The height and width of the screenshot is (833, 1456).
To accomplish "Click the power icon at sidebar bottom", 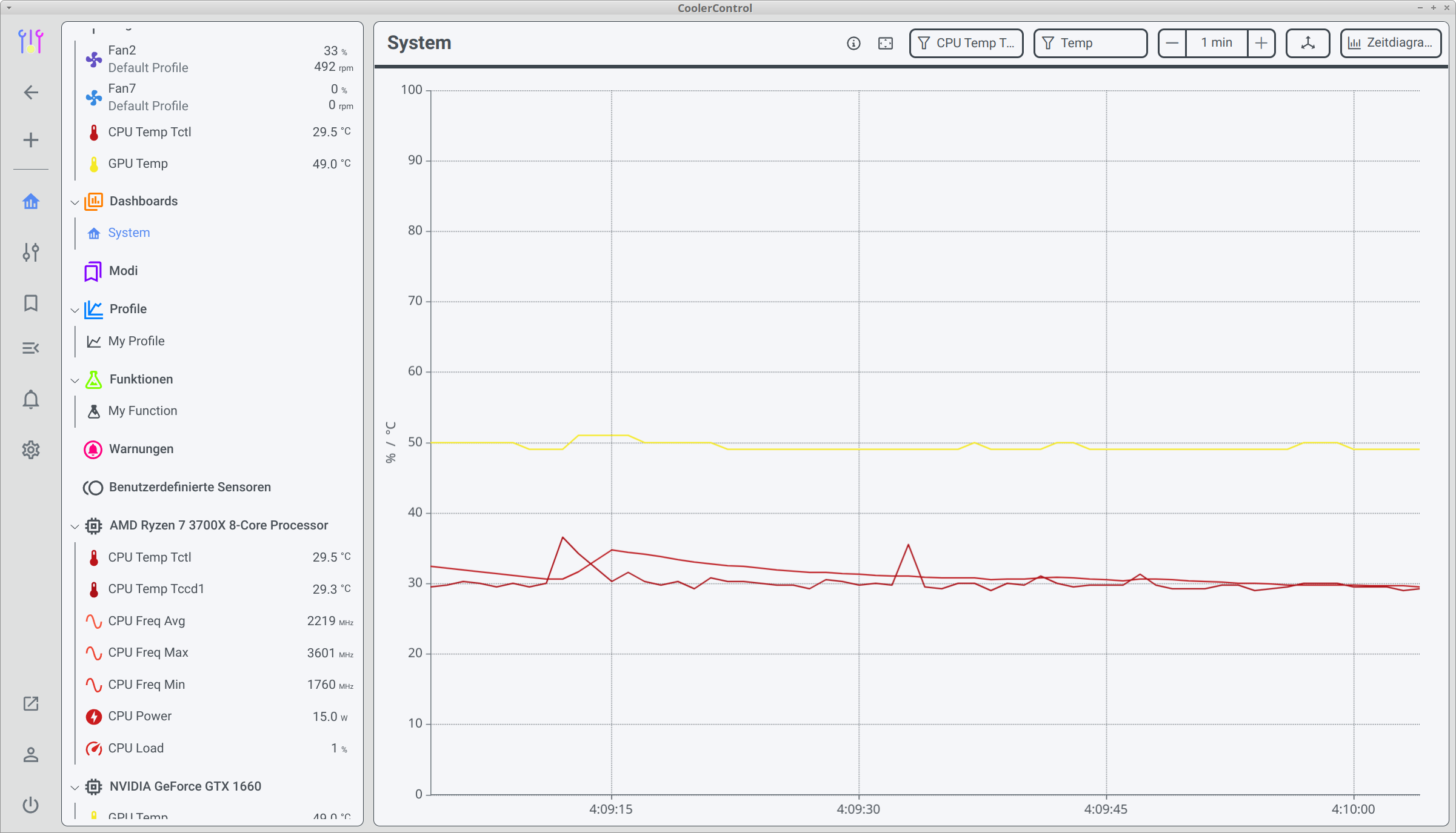I will 31,805.
